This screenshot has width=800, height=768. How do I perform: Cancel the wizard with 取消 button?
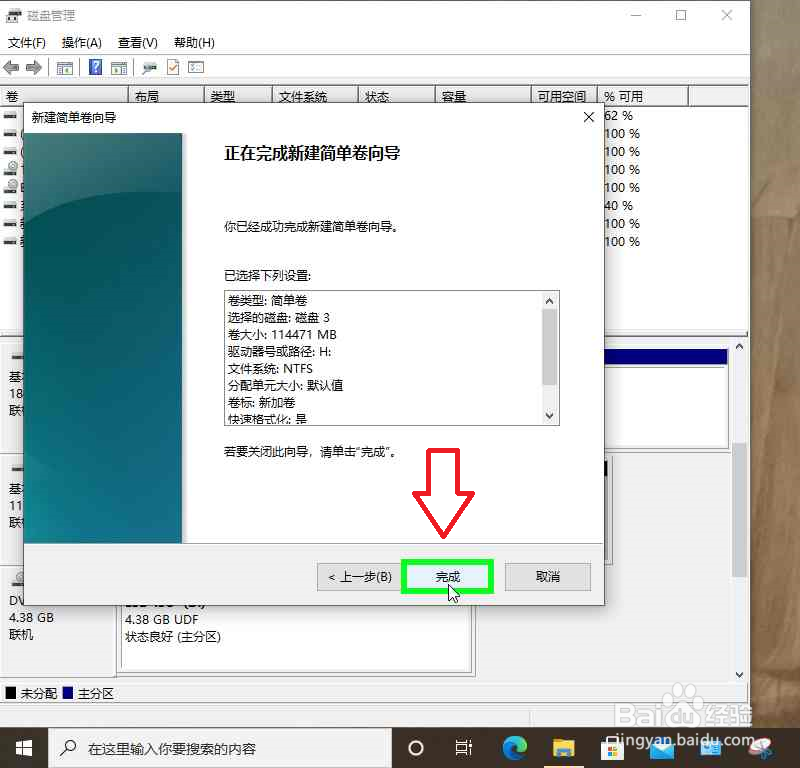[x=548, y=577]
